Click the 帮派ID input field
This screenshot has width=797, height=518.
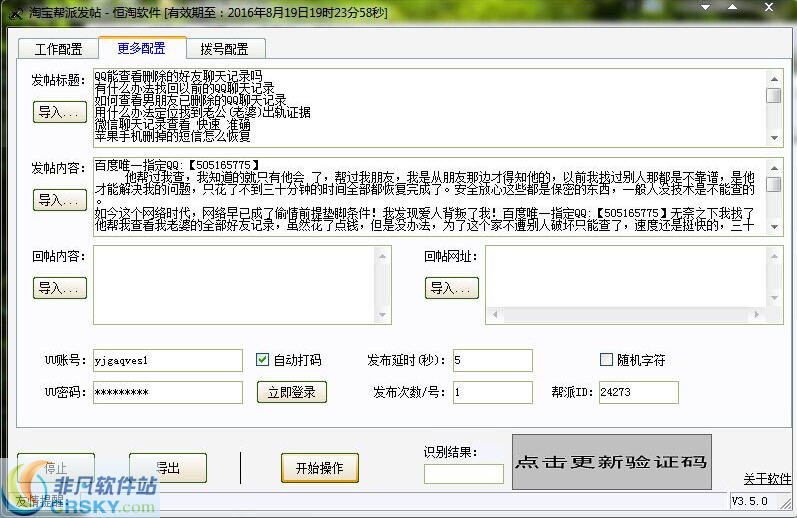(638, 392)
